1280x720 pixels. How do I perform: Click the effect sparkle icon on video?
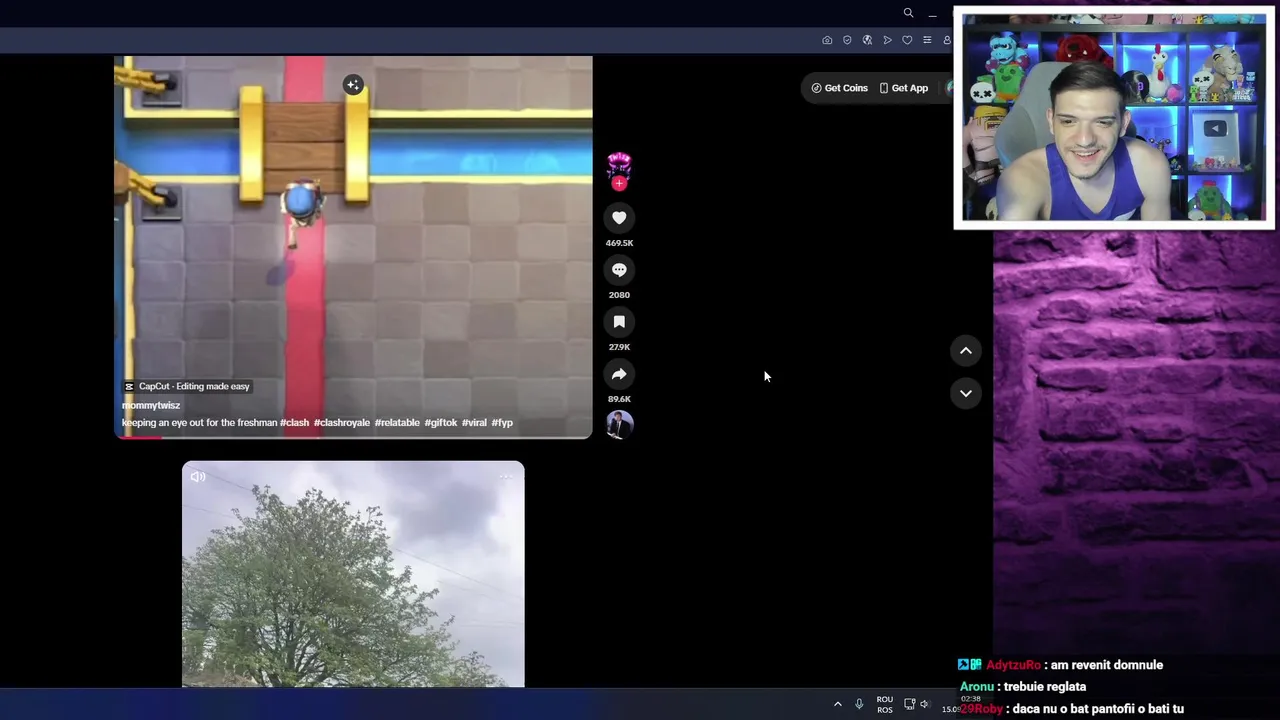(353, 85)
